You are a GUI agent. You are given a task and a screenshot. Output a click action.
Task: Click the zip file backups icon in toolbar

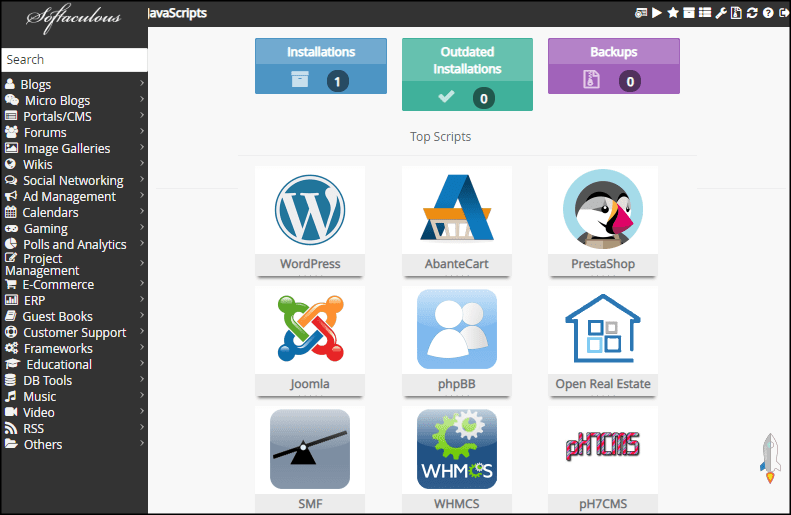(x=737, y=13)
